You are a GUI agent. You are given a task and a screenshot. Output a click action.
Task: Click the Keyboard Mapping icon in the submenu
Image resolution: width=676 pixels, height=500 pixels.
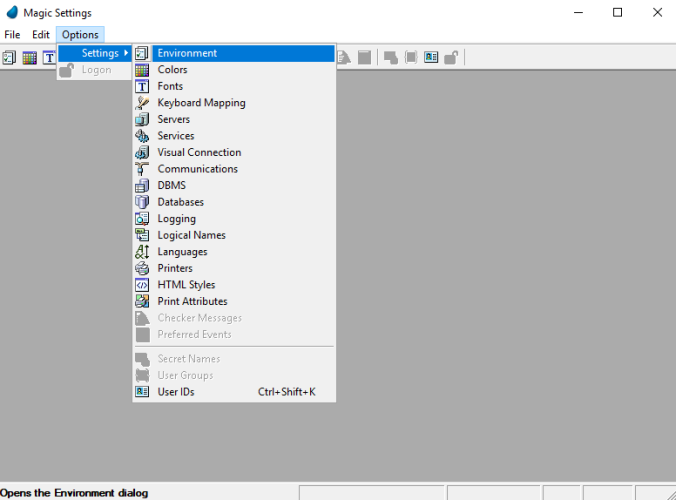pos(142,103)
